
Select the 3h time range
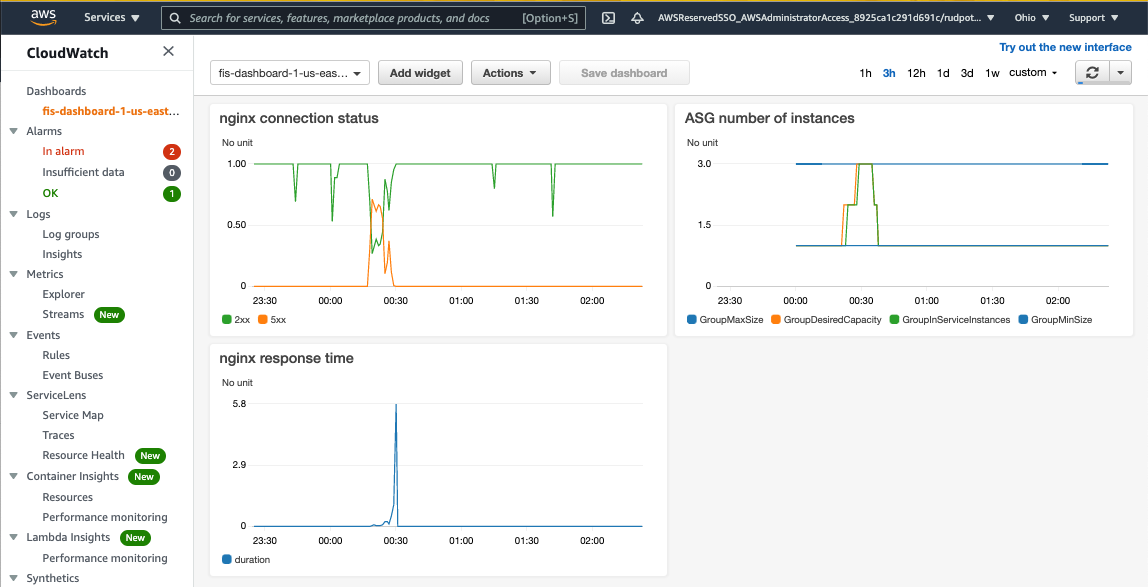(x=889, y=72)
